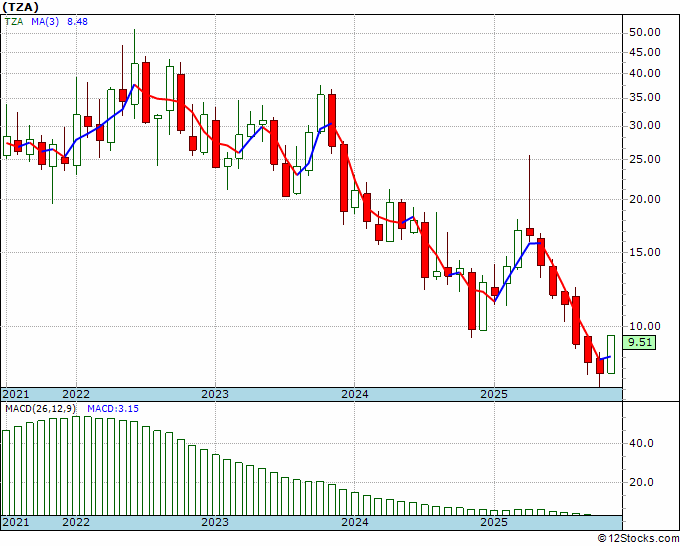Click the 20.00 price axis label
Image resolution: width=680 pixels, height=546 pixels.
[644, 199]
